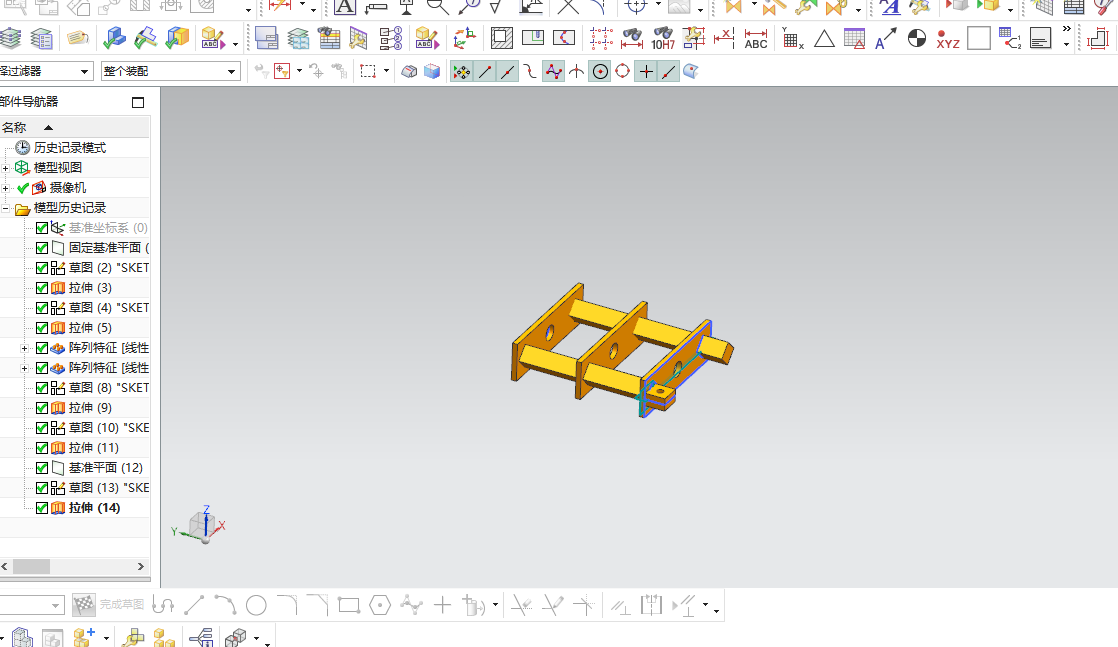Click the blue cube with green checkmark icon
Image resolution: width=1118 pixels, height=647 pixels.
click(114, 39)
